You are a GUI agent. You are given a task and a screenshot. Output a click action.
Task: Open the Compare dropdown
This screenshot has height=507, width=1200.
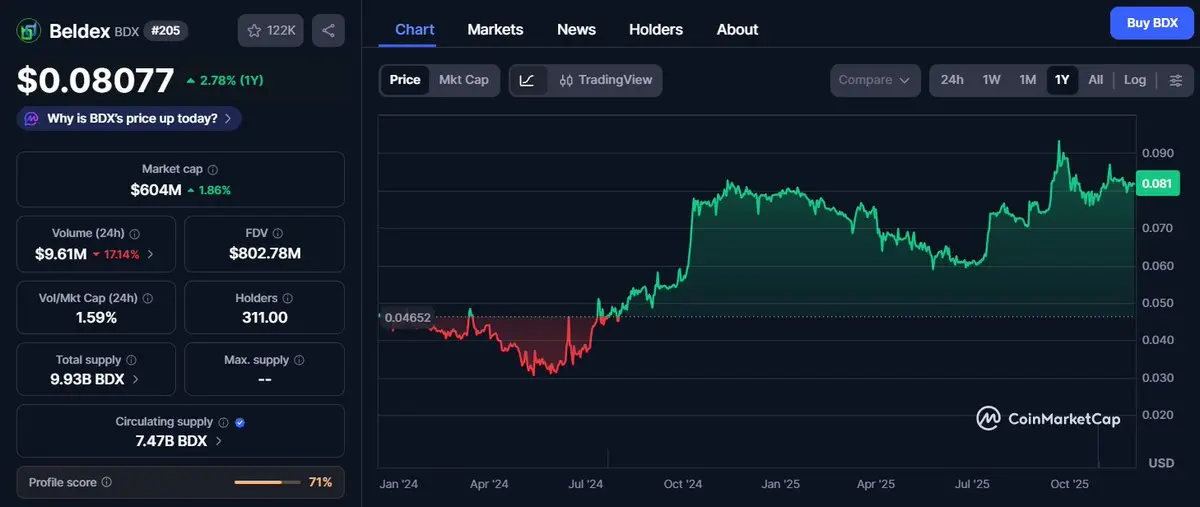tap(875, 80)
